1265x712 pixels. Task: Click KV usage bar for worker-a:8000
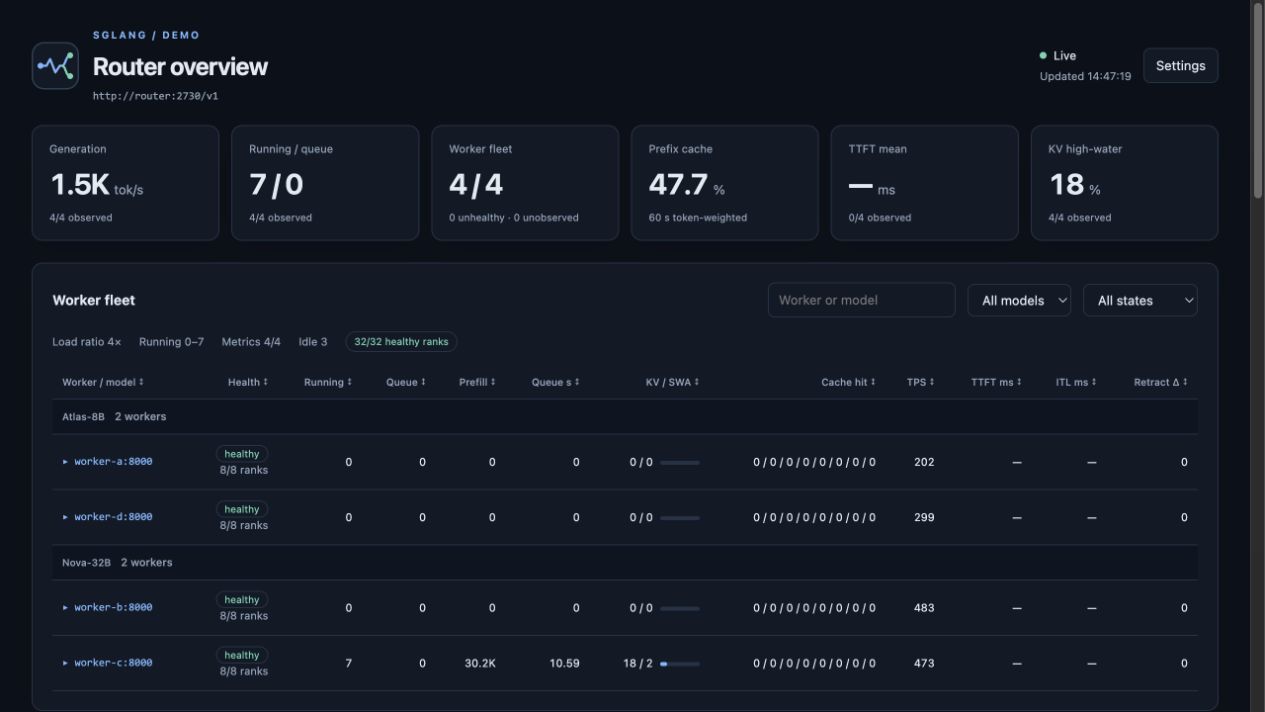pyautogui.click(x=680, y=462)
